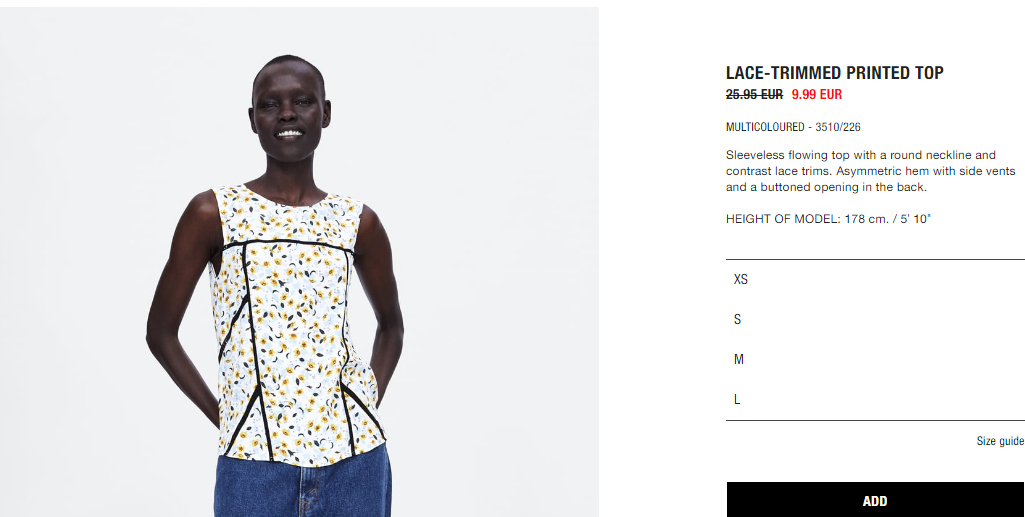Click the black ADD button
The image size is (1025, 517).
[x=875, y=500]
